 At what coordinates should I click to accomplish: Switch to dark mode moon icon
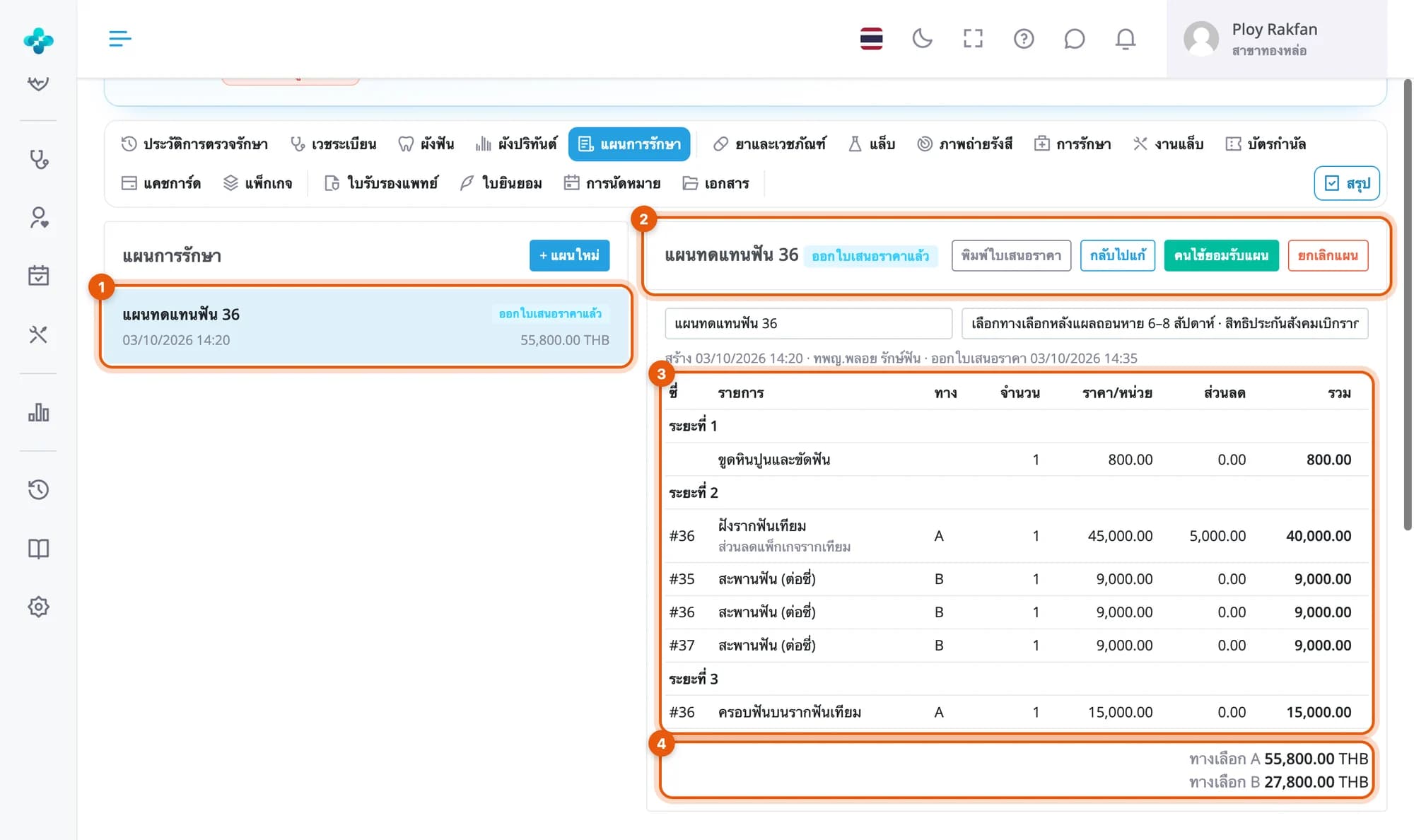click(922, 38)
